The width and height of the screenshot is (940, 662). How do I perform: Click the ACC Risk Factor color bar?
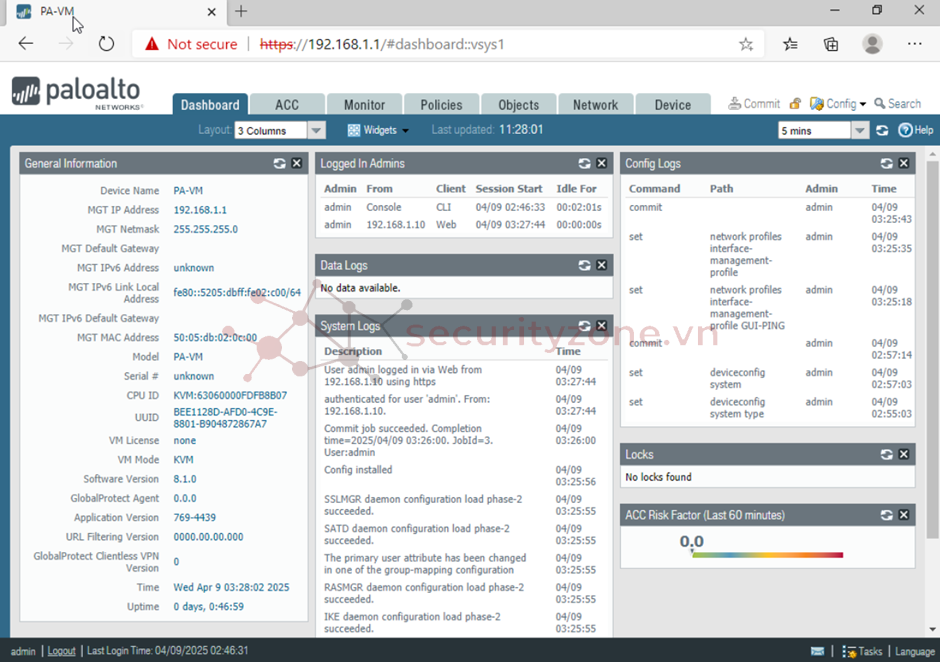[767, 555]
